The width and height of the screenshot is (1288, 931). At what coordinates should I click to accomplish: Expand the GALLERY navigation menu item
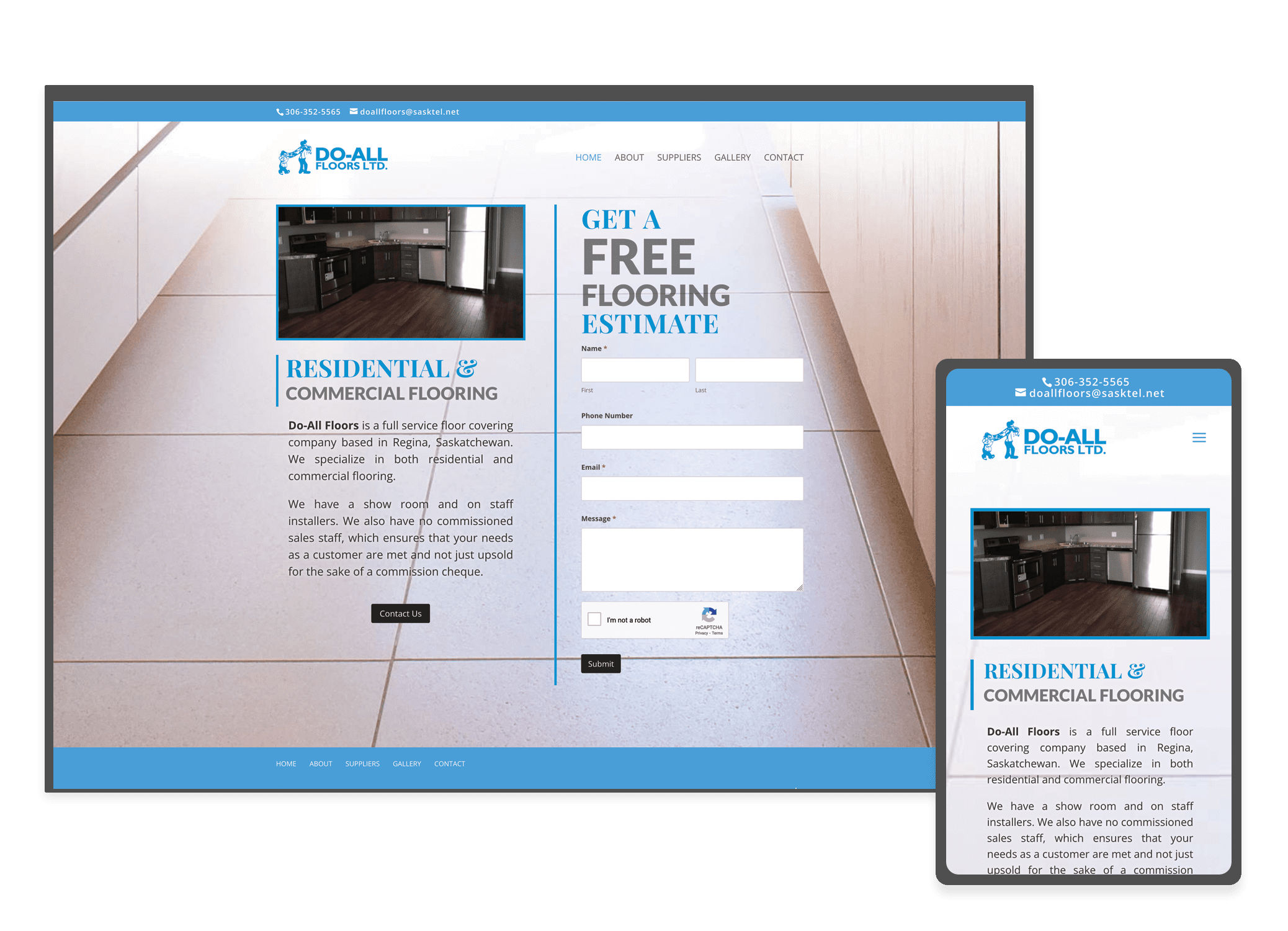coord(733,157)
